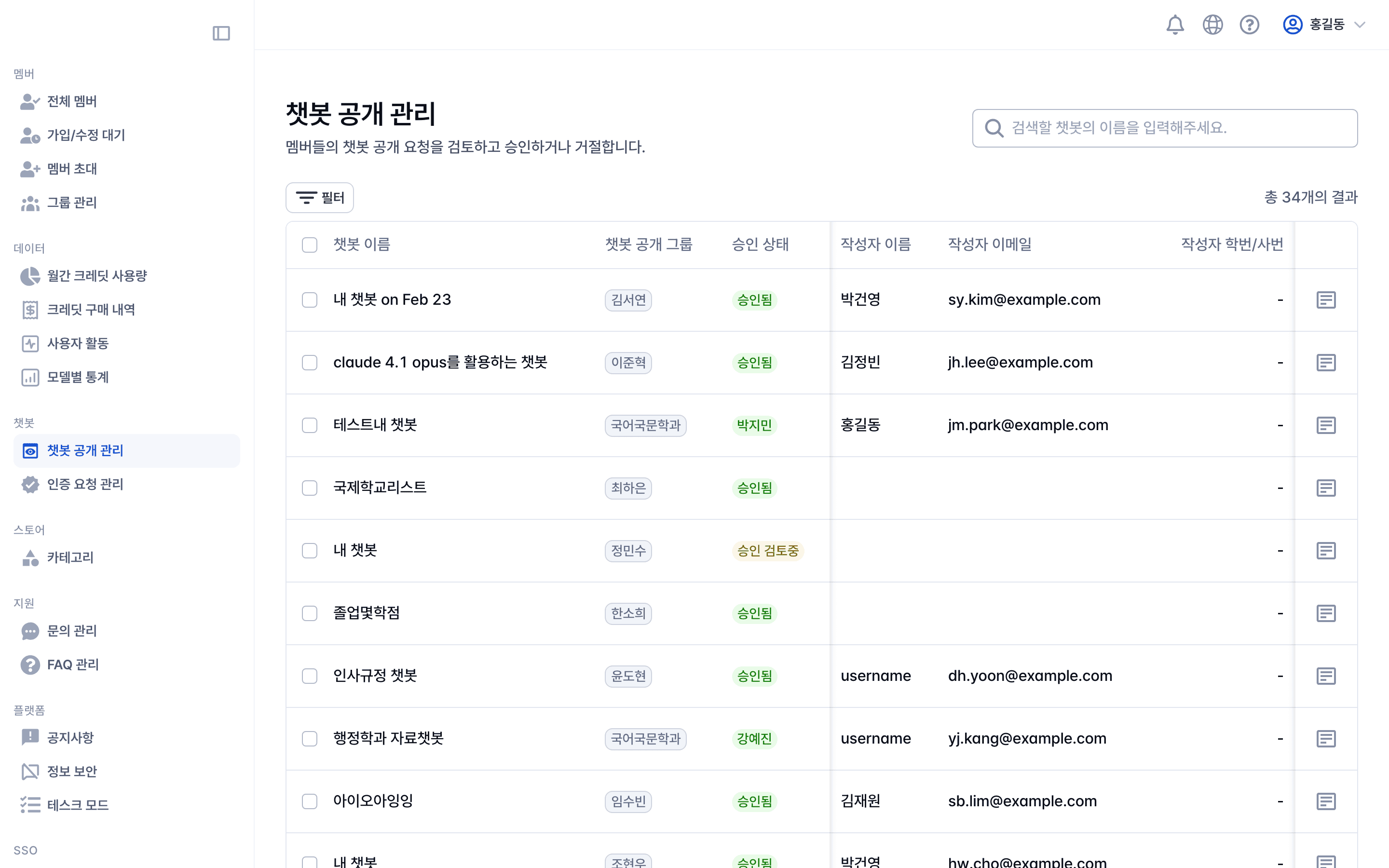The width and height of the screenshot is (1389, 868).
Task: Select the checkbox next to 인사규정 챗봇
Action: 309,676
